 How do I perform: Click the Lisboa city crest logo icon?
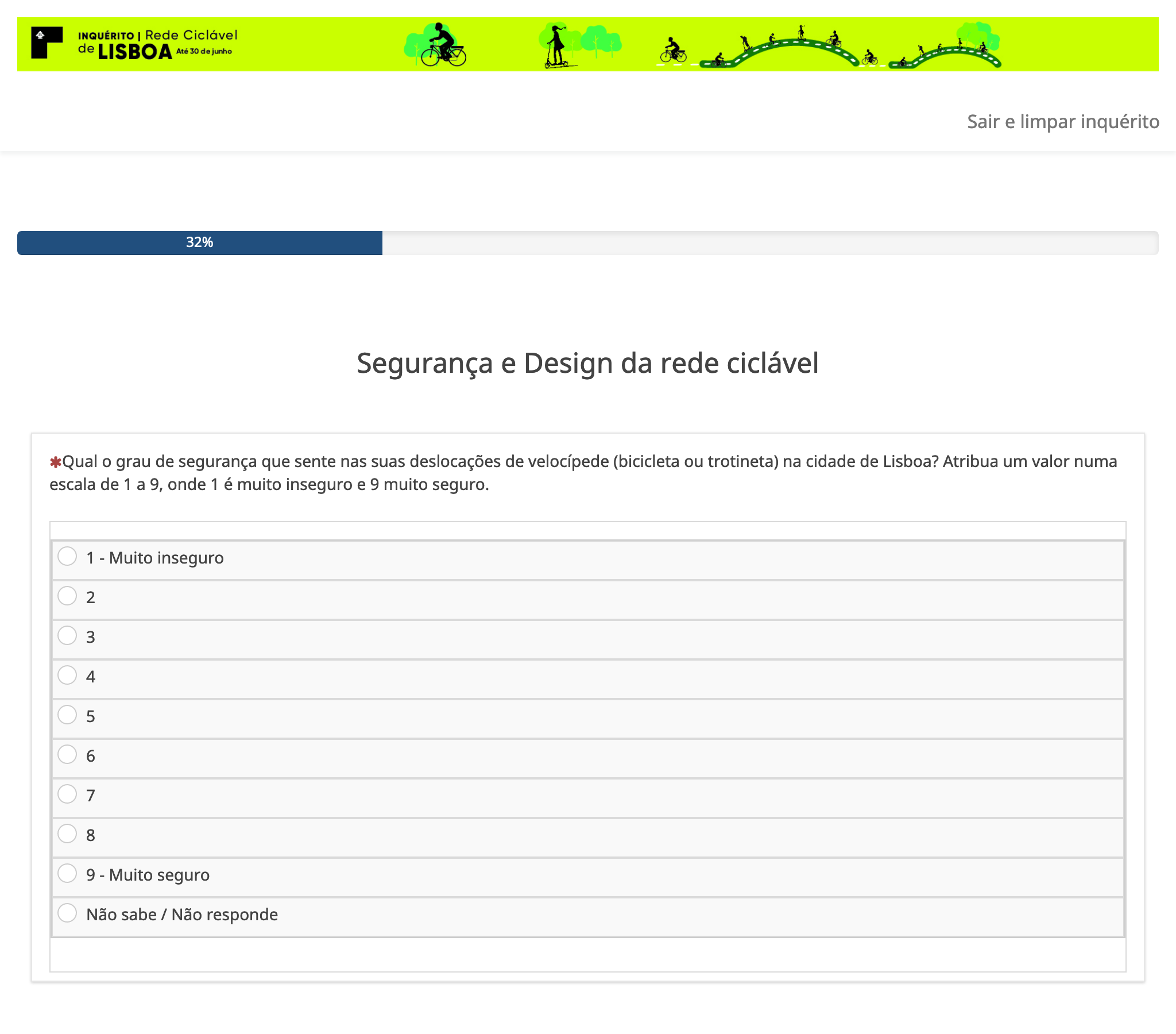[47, 43]
